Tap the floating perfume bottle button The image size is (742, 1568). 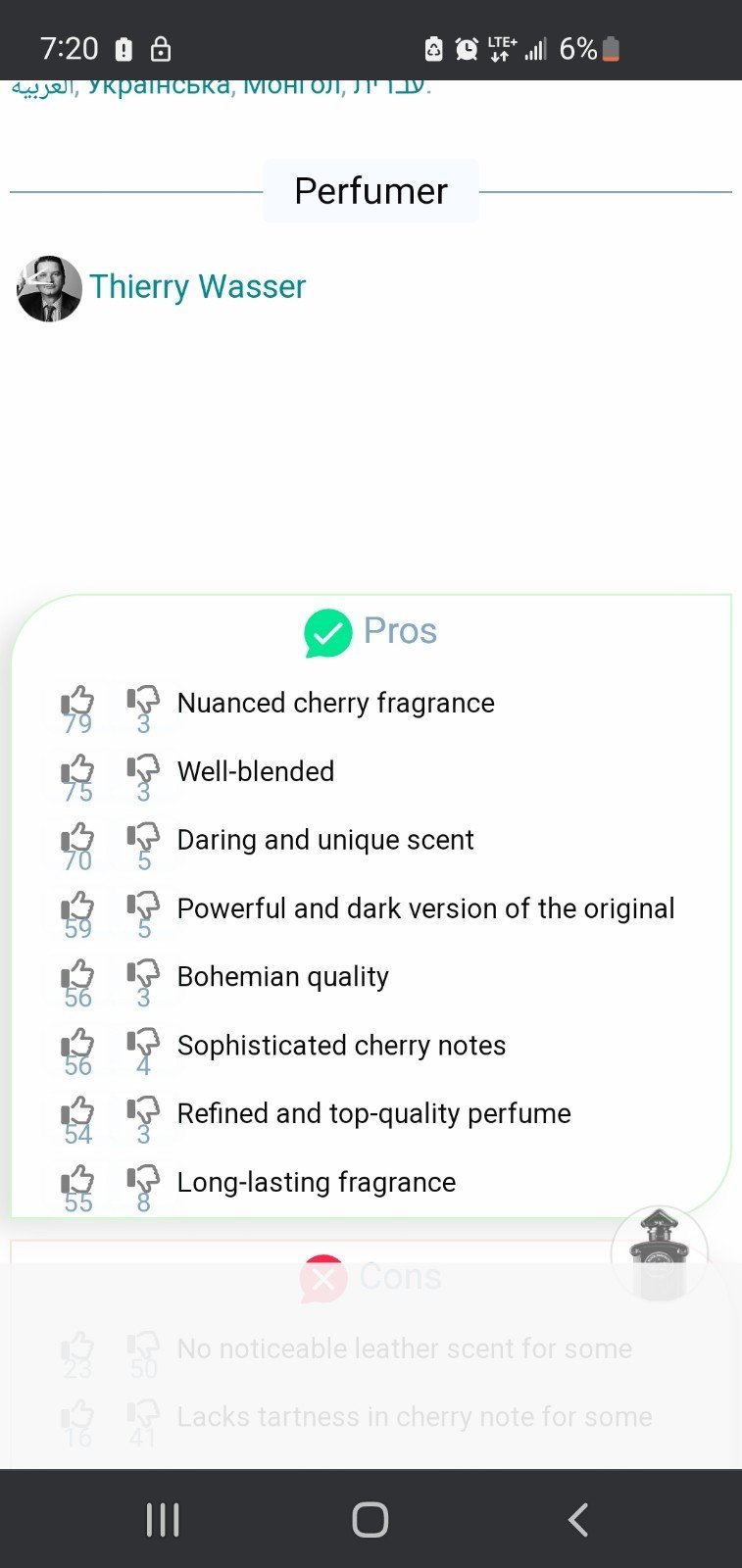(659, 1253)
